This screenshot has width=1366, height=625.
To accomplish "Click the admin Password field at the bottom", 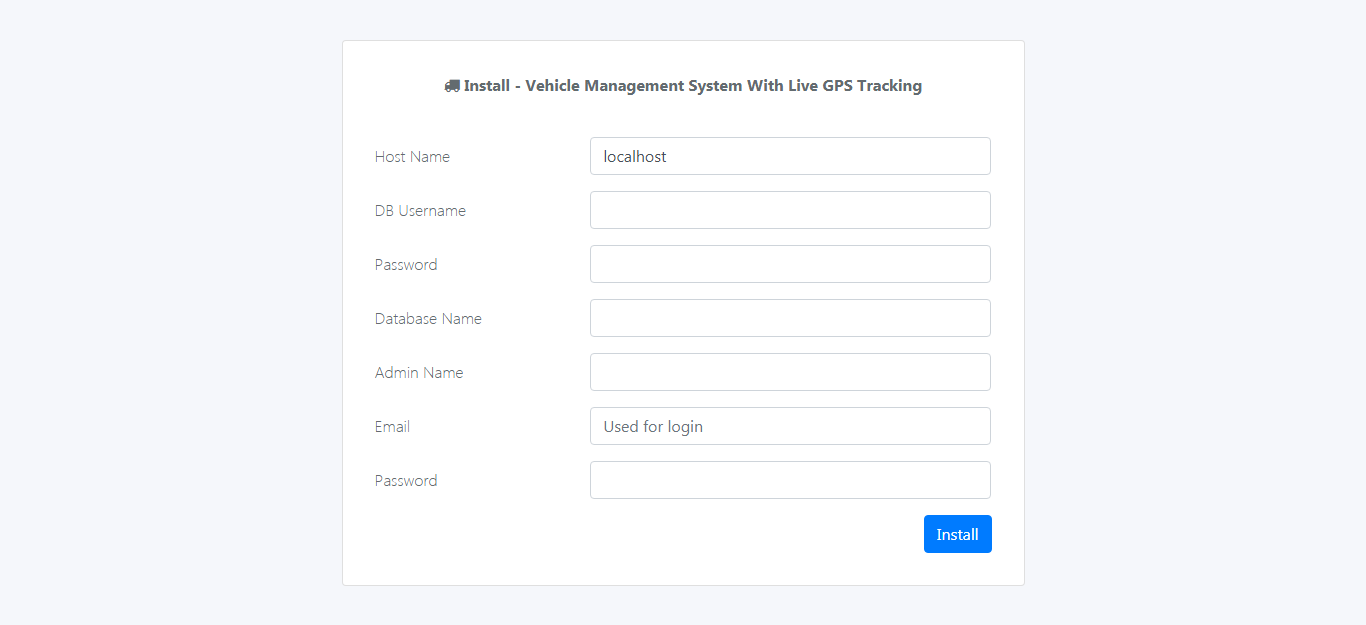I will (789, 480).
